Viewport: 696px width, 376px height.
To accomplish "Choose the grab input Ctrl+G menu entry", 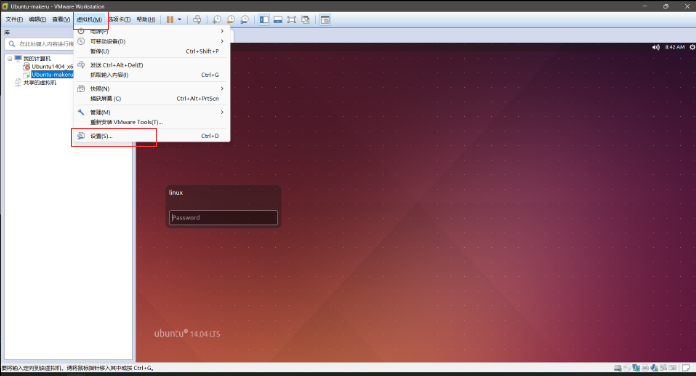I will click(151, 75).
